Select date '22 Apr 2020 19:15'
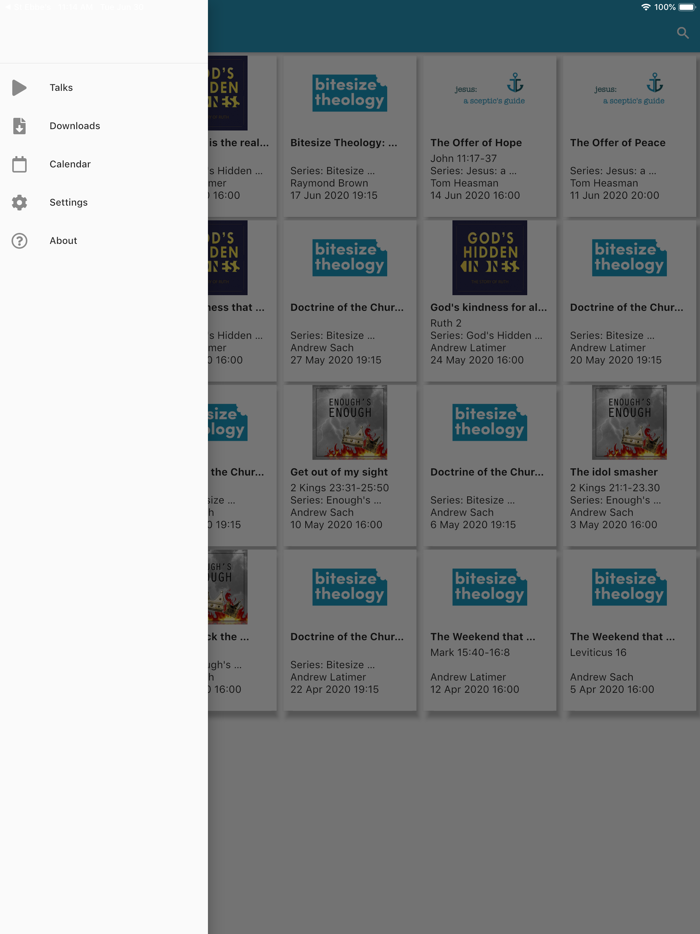Screen dimensions: 700x934 pyautogui.click(x=334, y=689)
